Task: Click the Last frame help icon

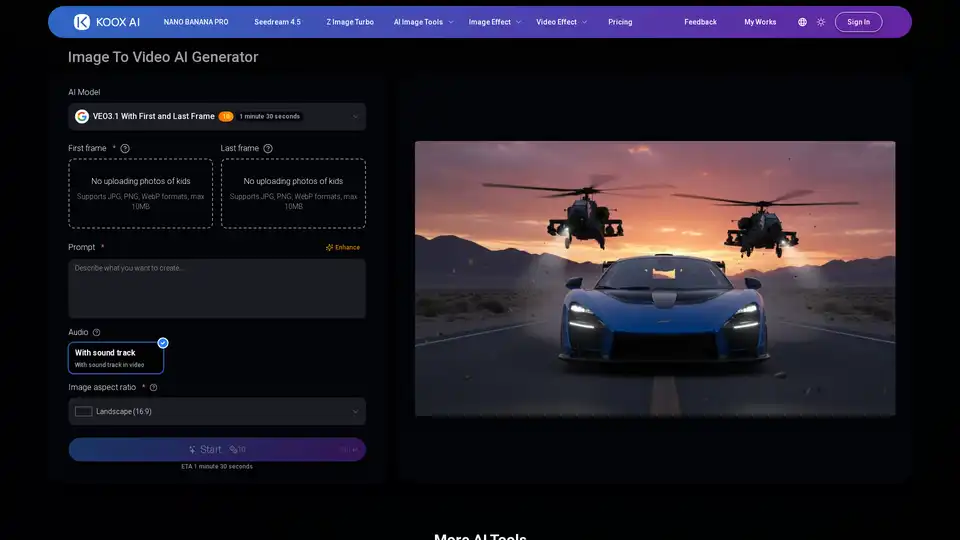Action: (268, 148)
